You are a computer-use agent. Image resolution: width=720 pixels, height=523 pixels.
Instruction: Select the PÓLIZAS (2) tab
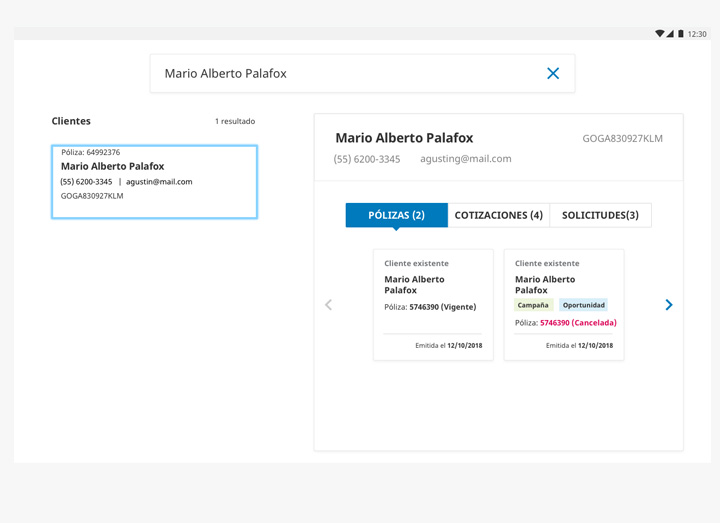tap(396, 215)
